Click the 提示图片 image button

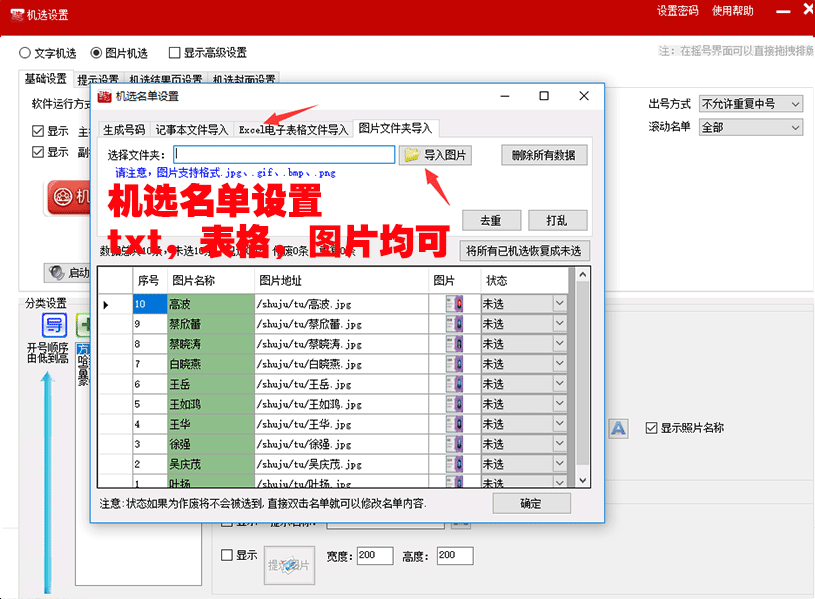(290, 565)
